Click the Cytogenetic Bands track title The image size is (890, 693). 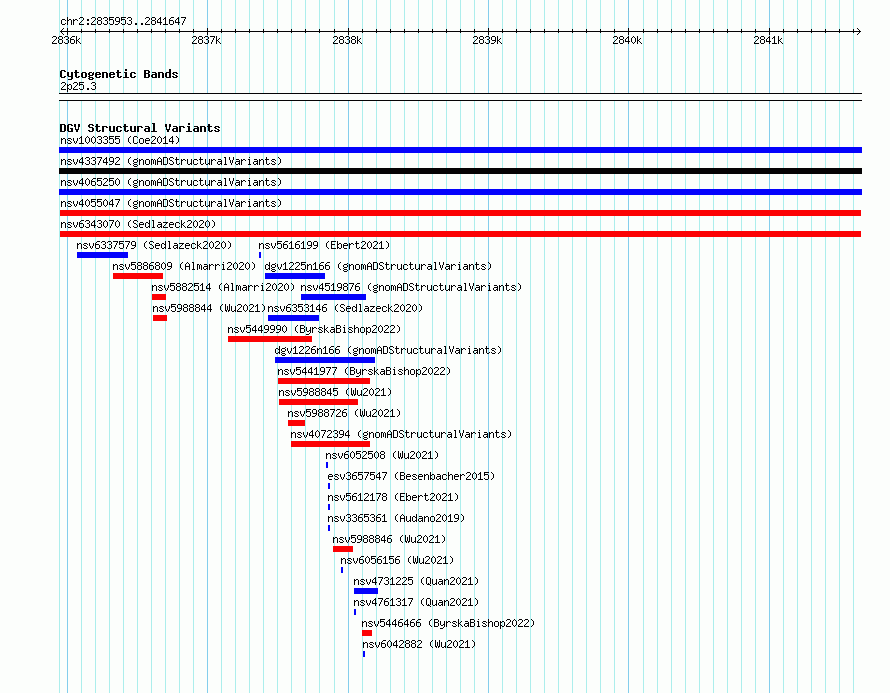(x=119, y=74)
